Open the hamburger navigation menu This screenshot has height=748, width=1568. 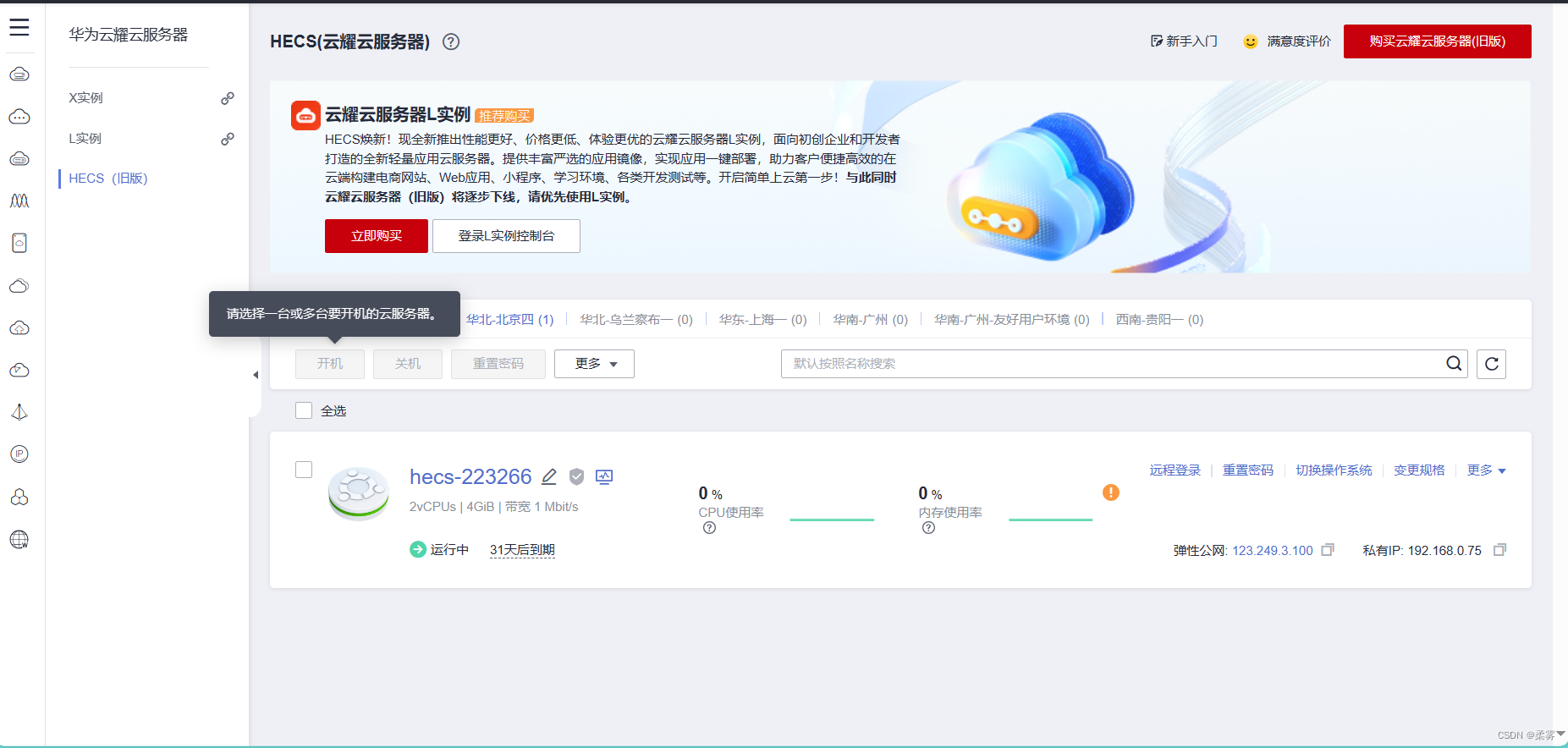(x=19, y=28)
